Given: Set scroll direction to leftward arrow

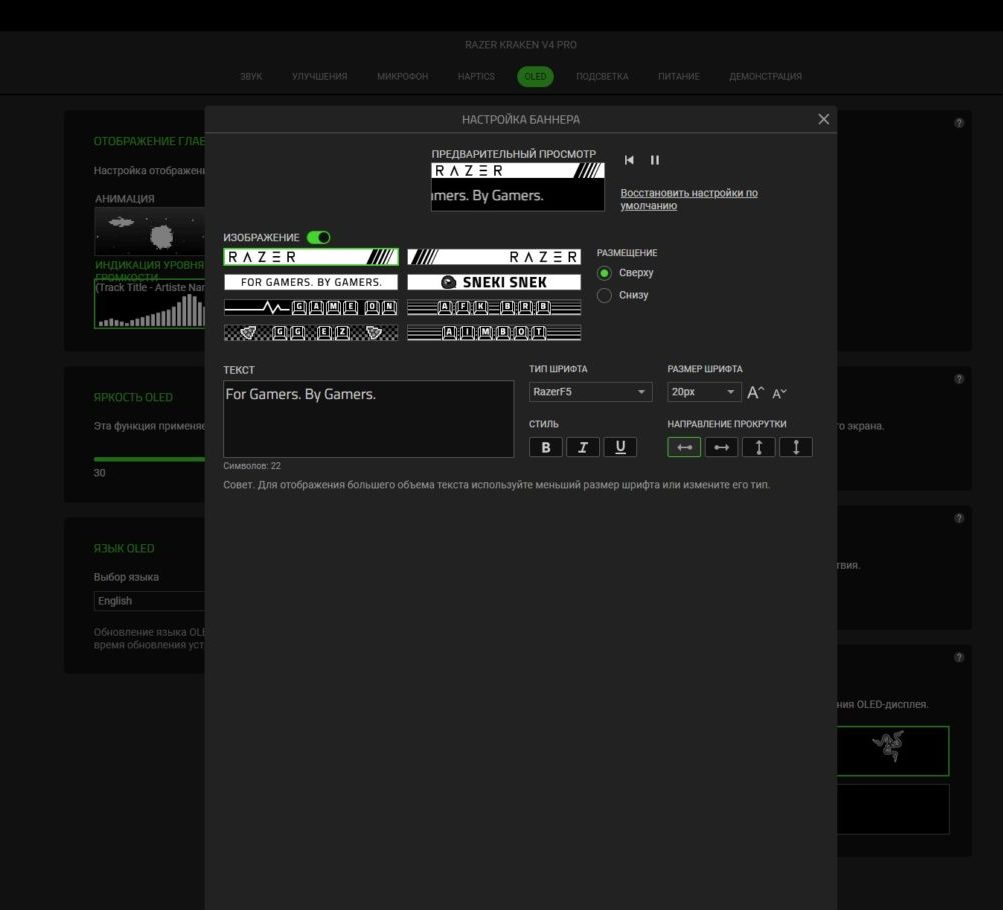Looking at the screenshot, I should tap(684, 447).
